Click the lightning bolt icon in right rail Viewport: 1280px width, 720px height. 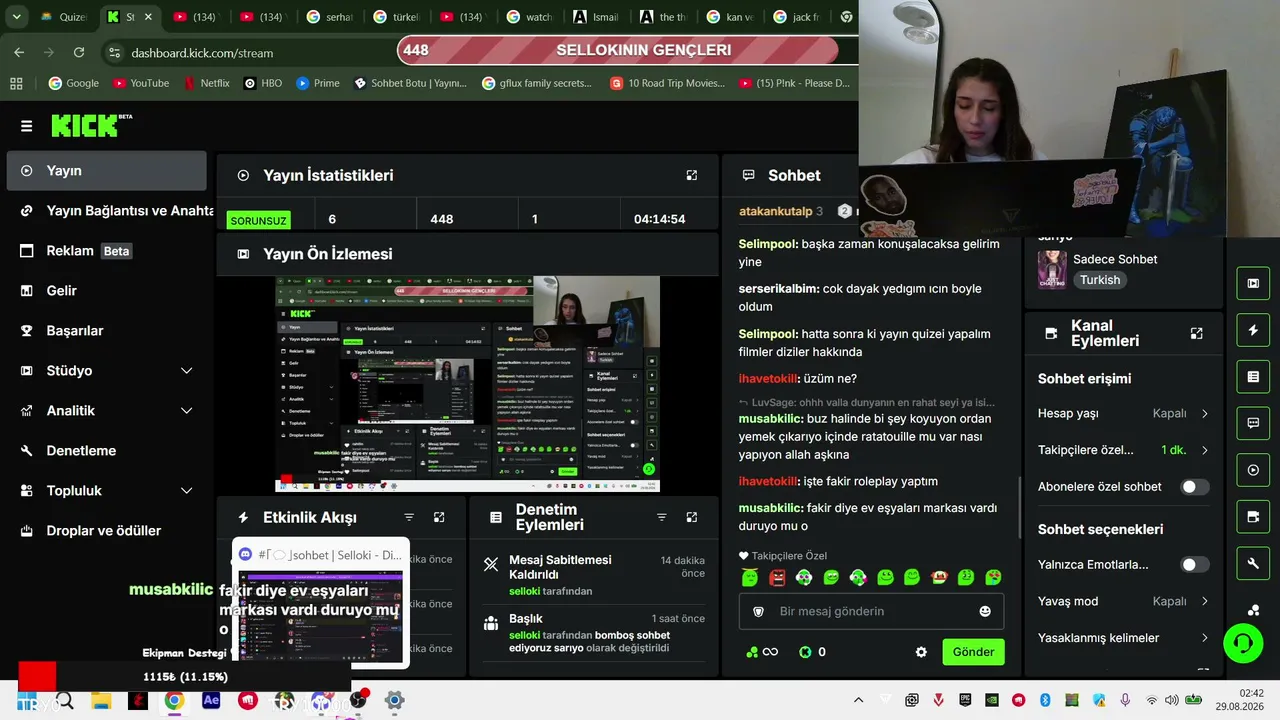(1253, 330)
